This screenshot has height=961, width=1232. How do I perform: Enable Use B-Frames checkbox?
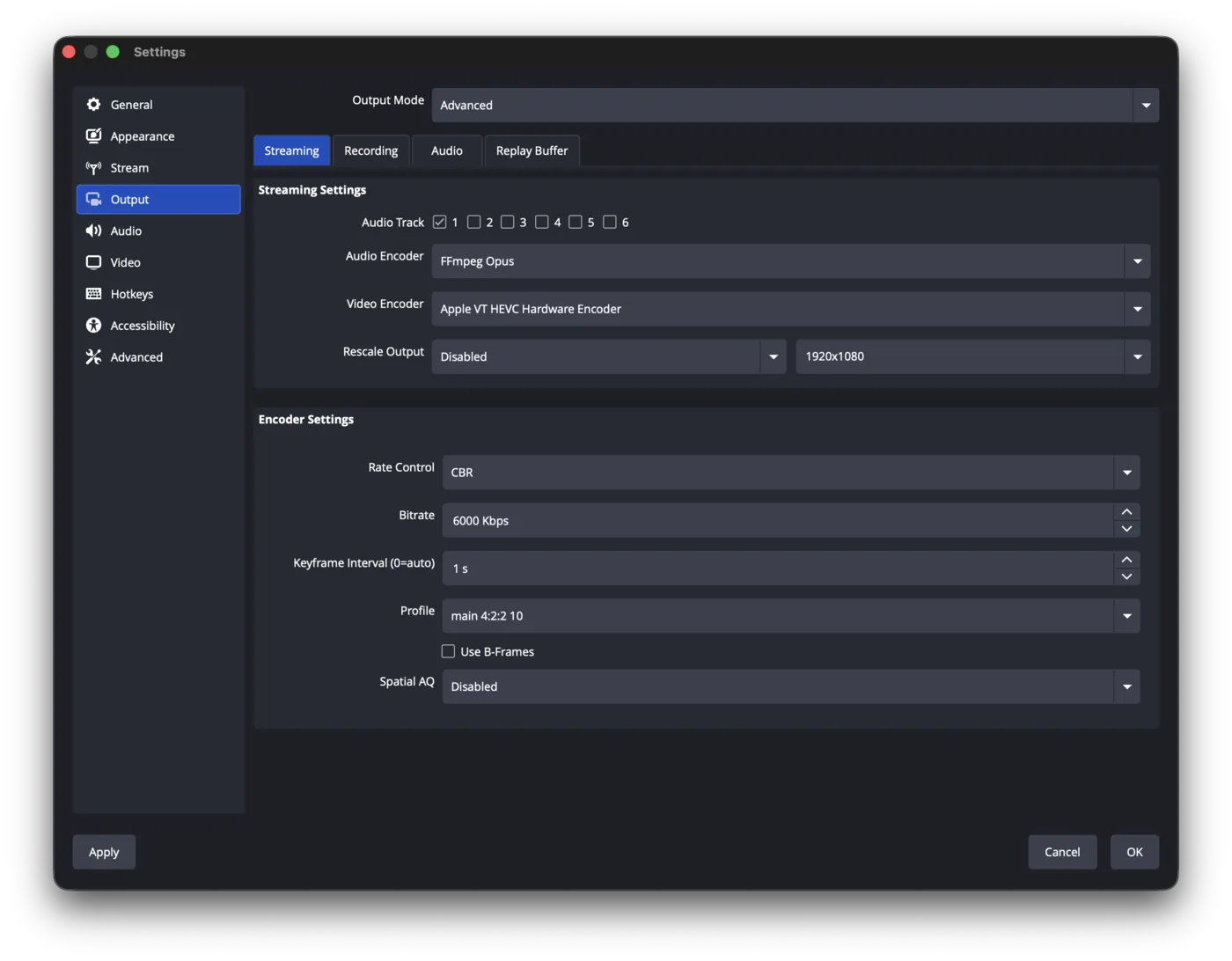pos(448,651)
